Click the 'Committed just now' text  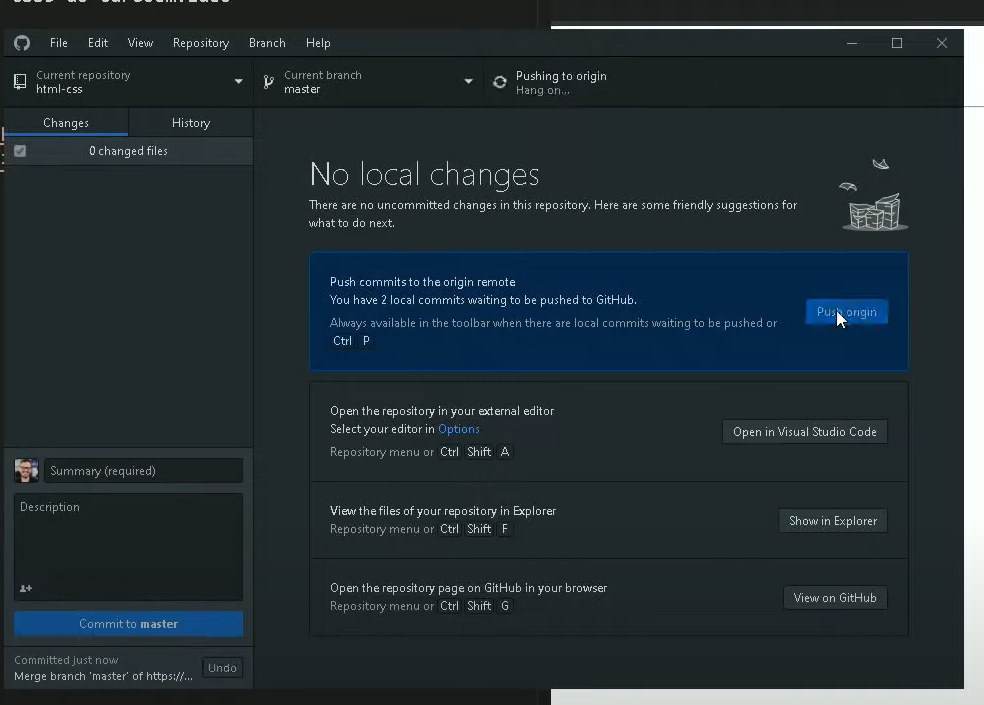66,660
